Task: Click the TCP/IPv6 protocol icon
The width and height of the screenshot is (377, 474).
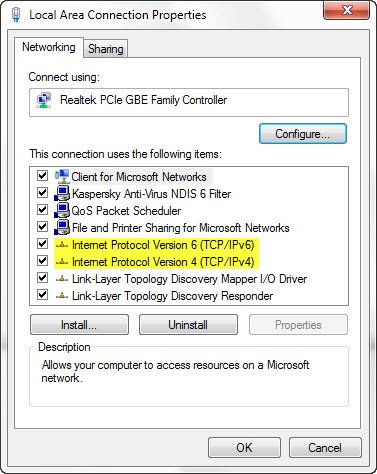Action: (62, 245)
